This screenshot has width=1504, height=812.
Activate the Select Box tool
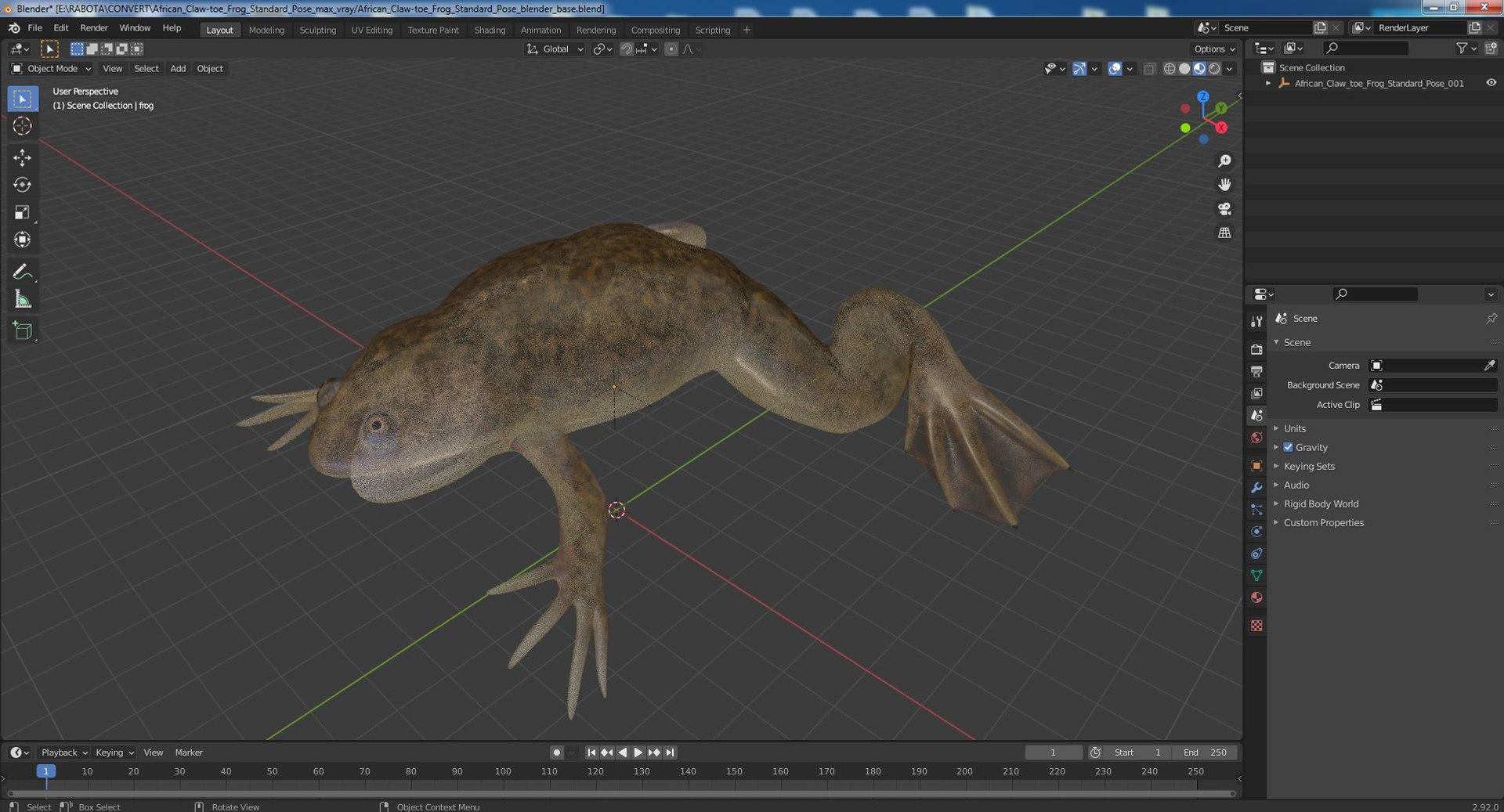click(x=22, y=99)
